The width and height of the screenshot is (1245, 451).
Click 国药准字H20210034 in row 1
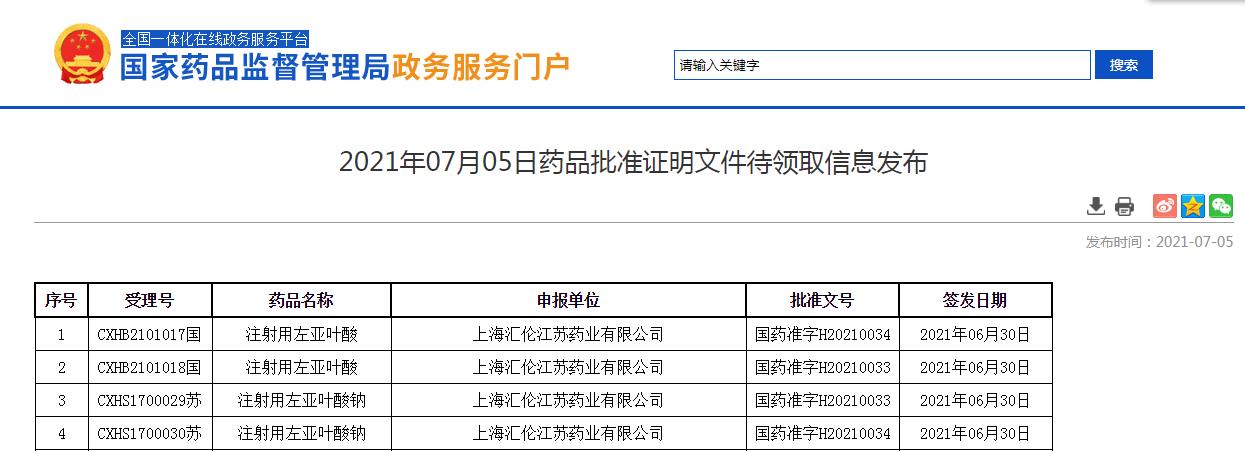pos(822,334)
